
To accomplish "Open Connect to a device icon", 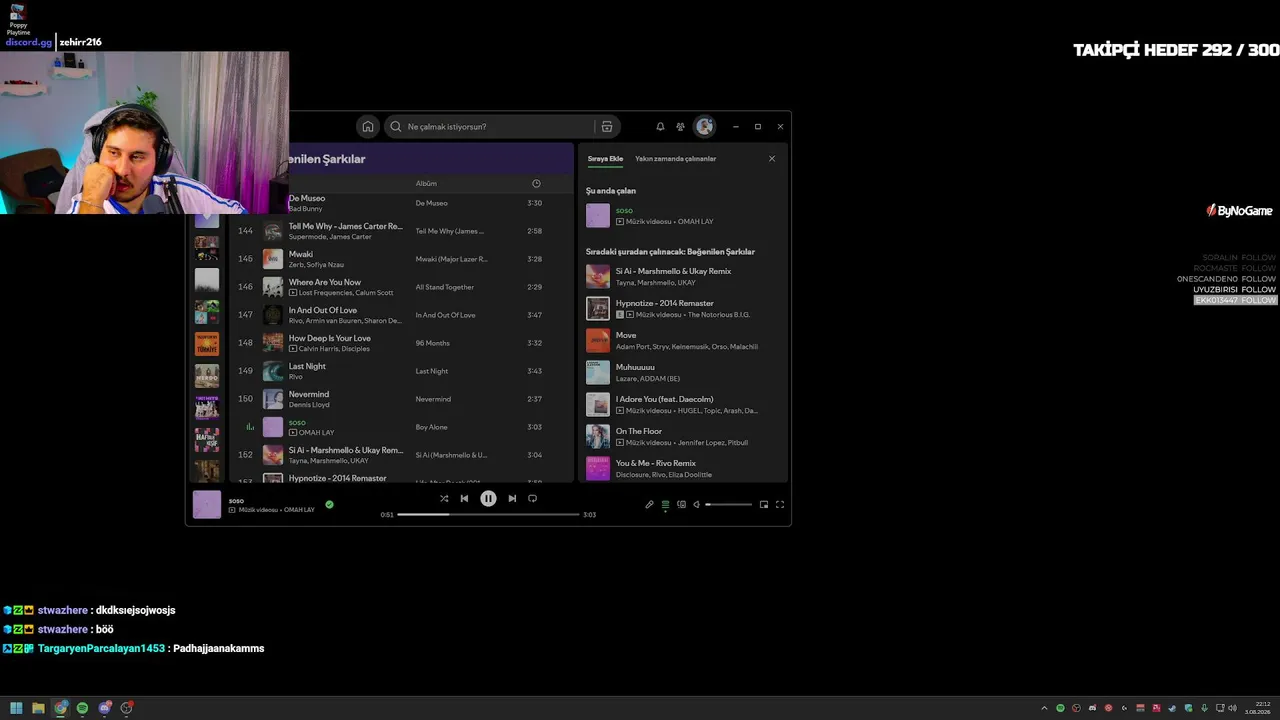I will (x=681, y=504).
